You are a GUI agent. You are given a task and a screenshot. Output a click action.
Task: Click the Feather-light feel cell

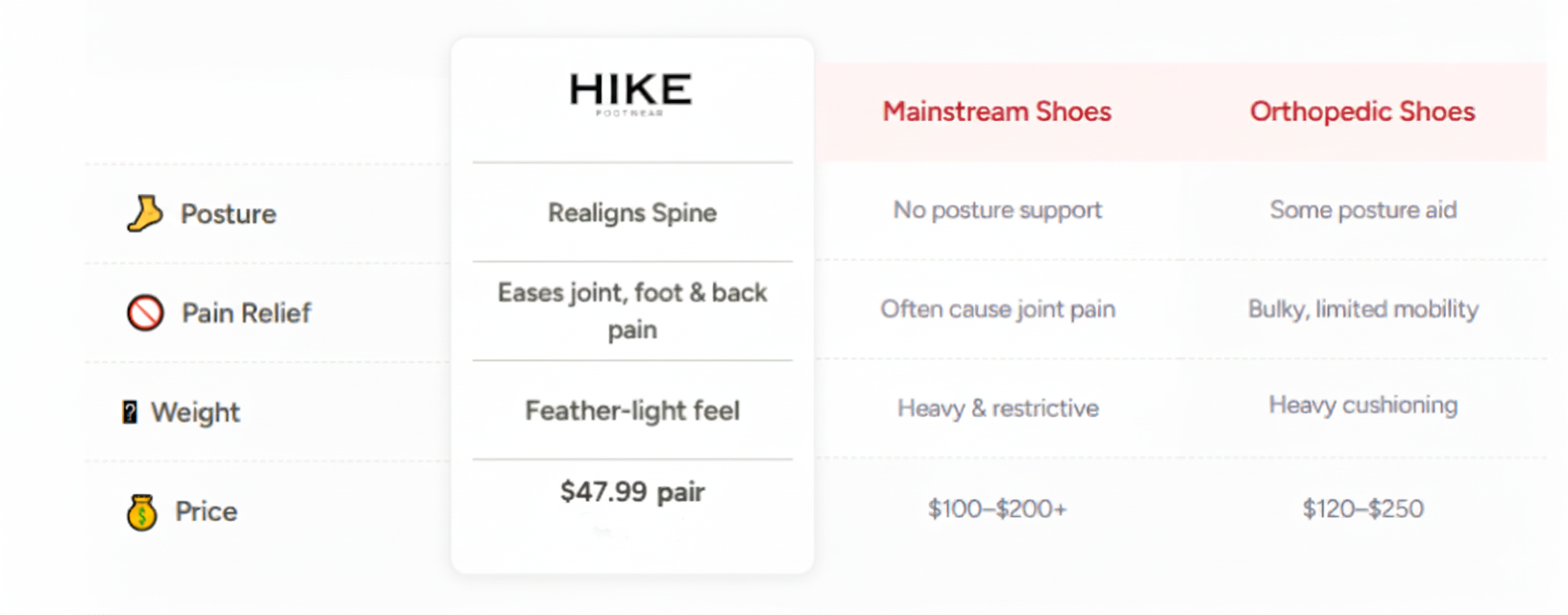point(632,410)
